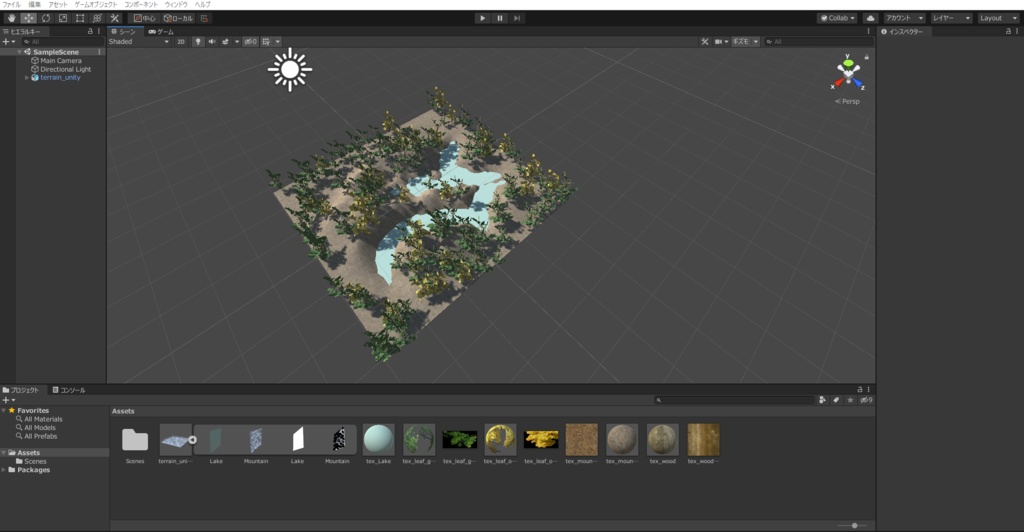Select Scenes folder in project tree
This screenshot has width=1024, height=532.
pos(35,462)
